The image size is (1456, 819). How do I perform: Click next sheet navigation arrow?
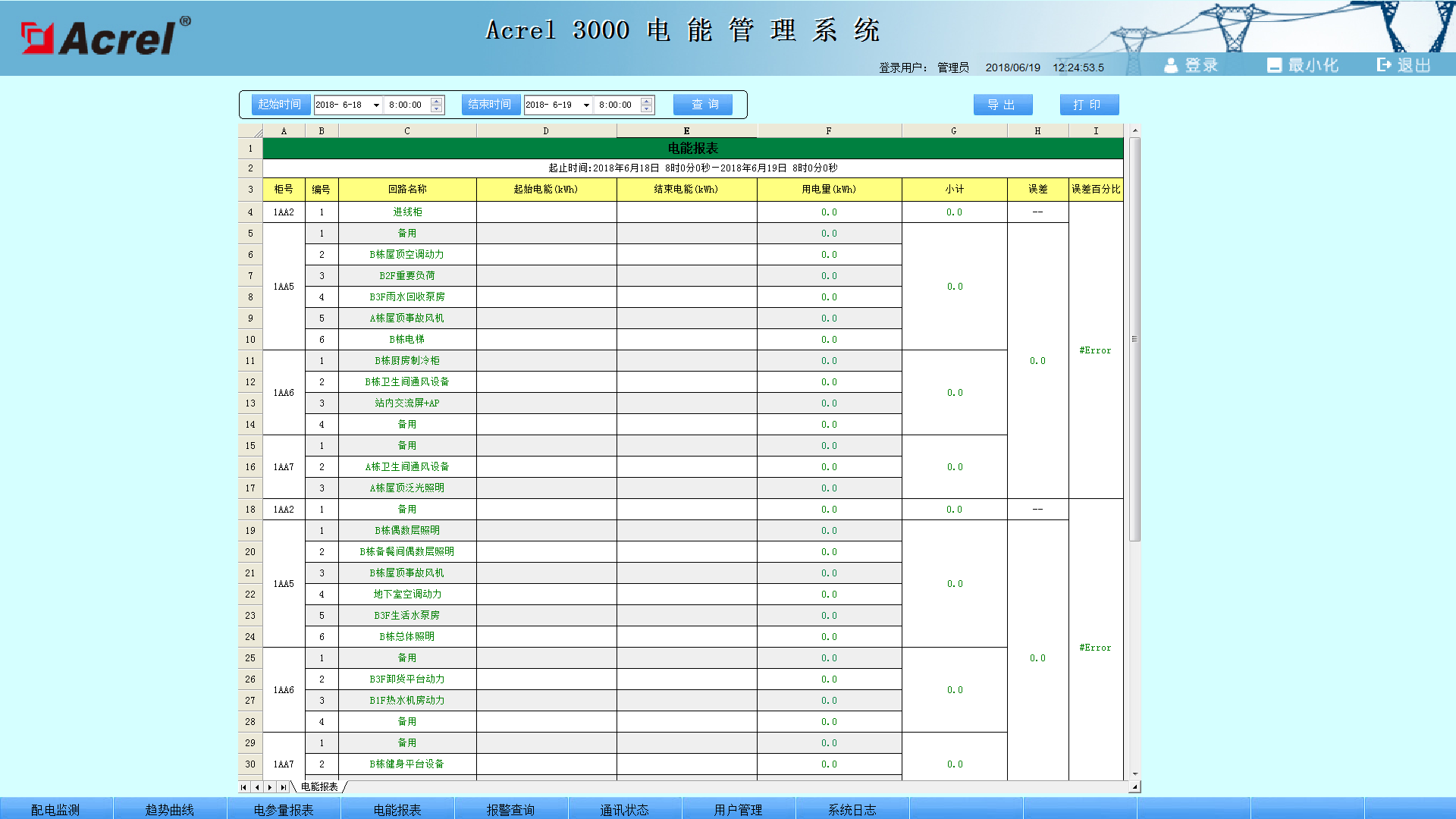tap(270, 787)
